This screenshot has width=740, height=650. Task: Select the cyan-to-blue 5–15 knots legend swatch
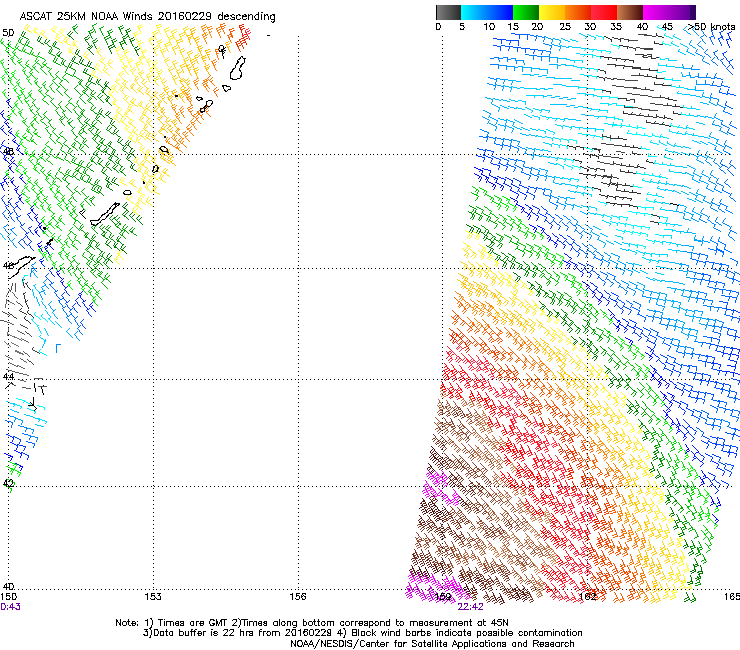487,12
